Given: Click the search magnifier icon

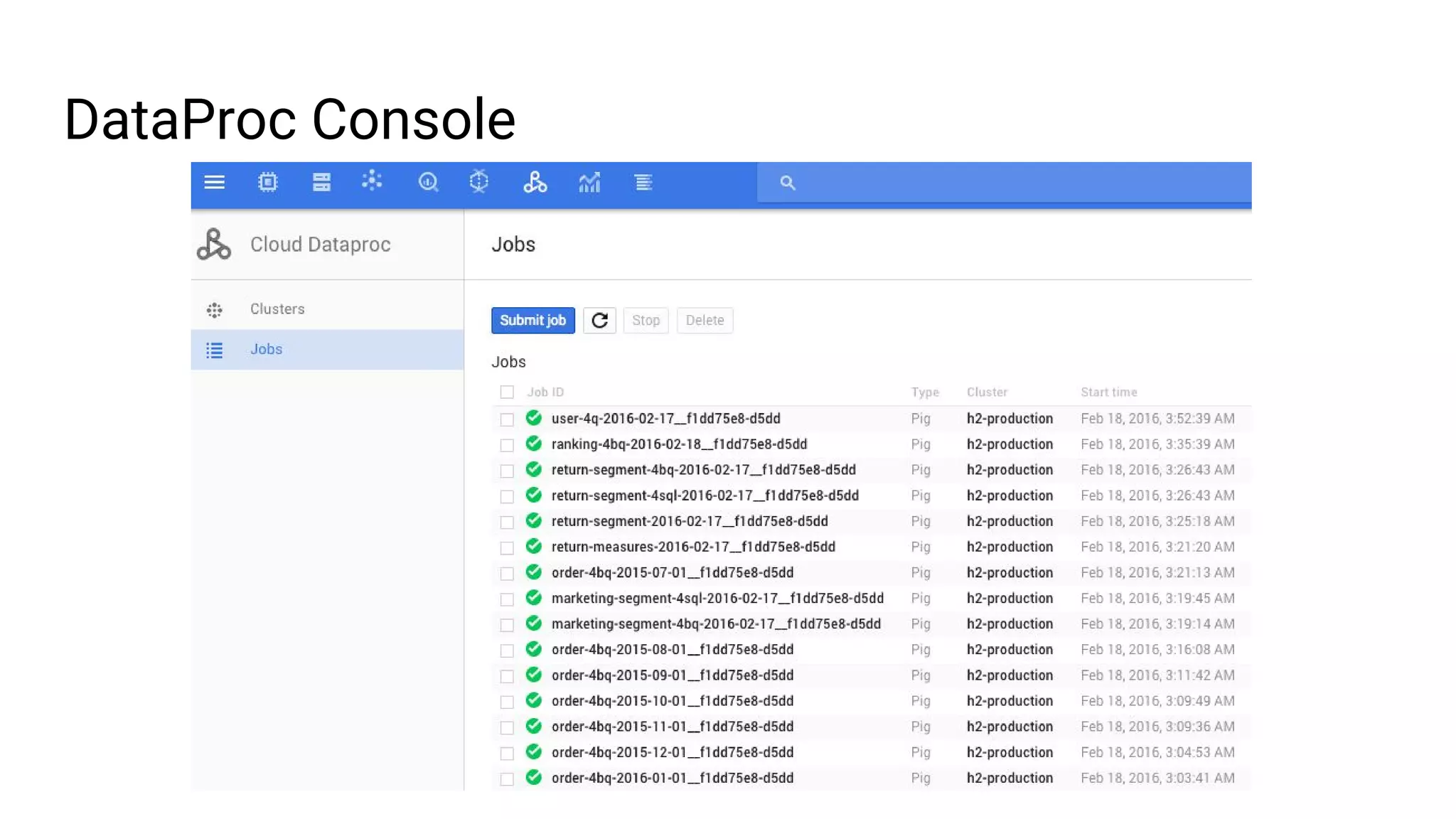Looking at the screenshot, I should (x=787, y=183).
